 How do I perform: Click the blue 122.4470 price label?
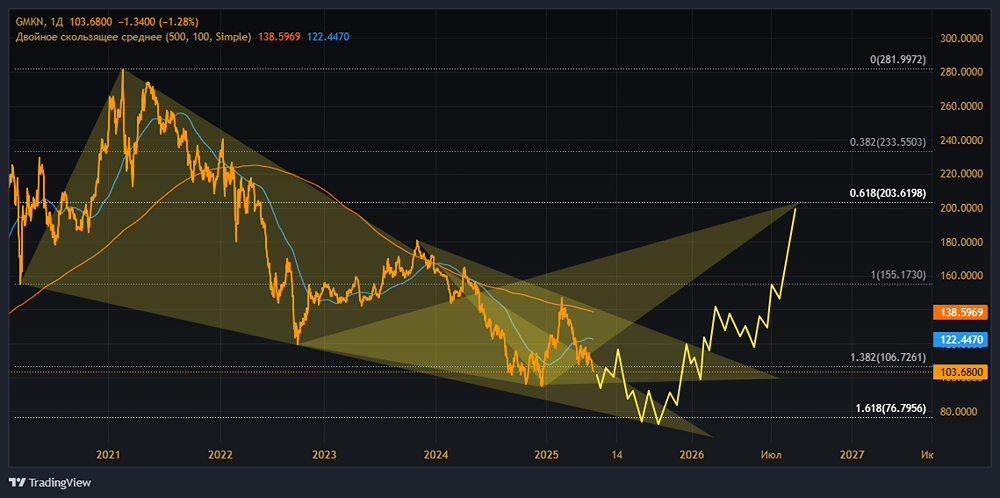pyautogui.click(x=962, y=339)
